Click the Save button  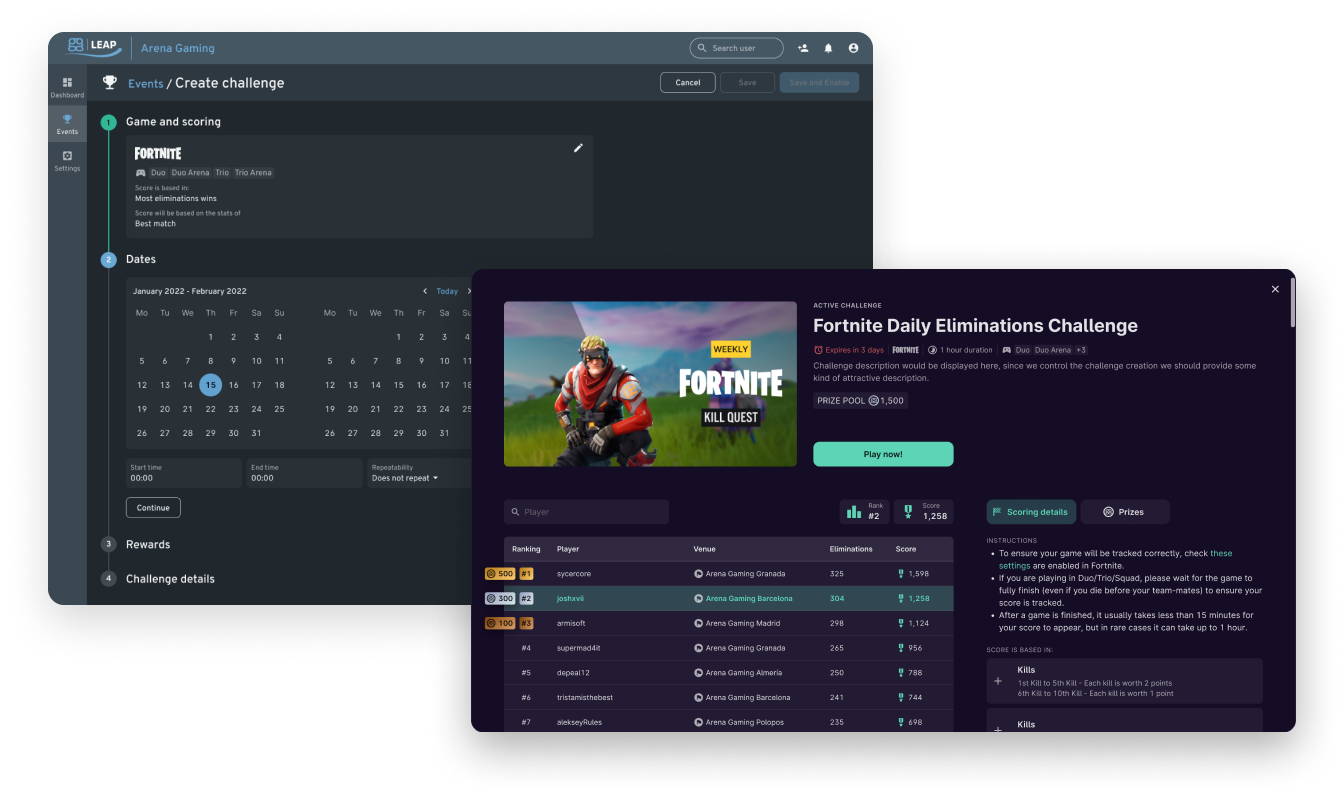coord(747,82)
